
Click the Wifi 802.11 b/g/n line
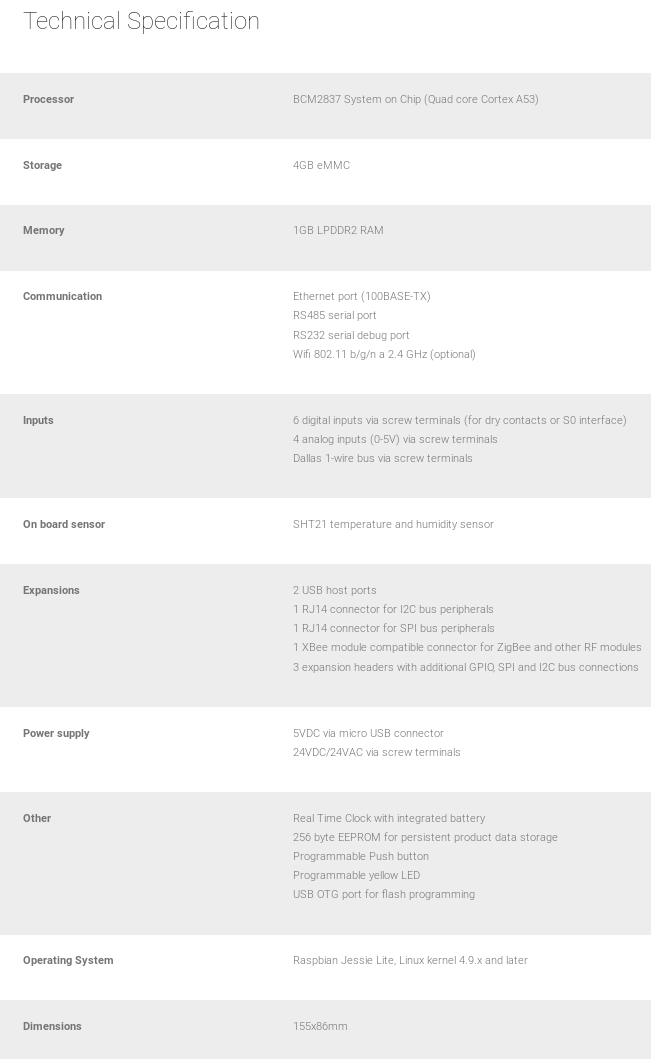384,354
